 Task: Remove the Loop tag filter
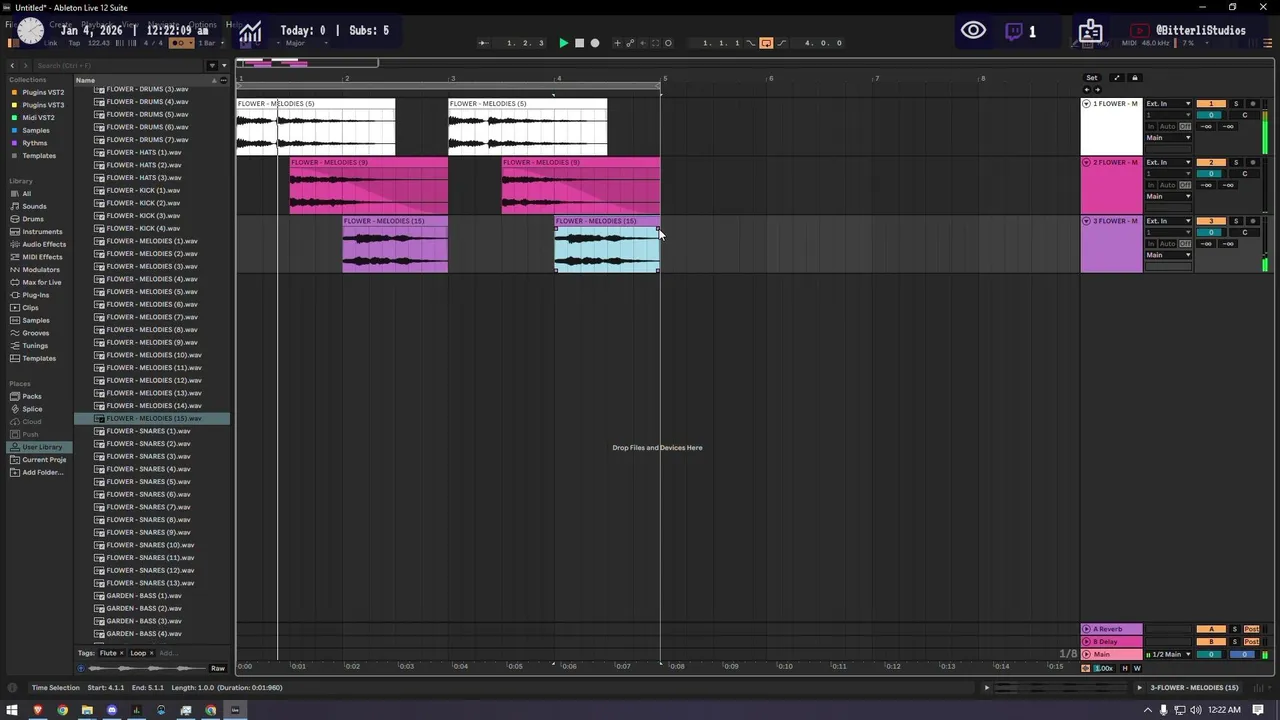coord(152,653)
